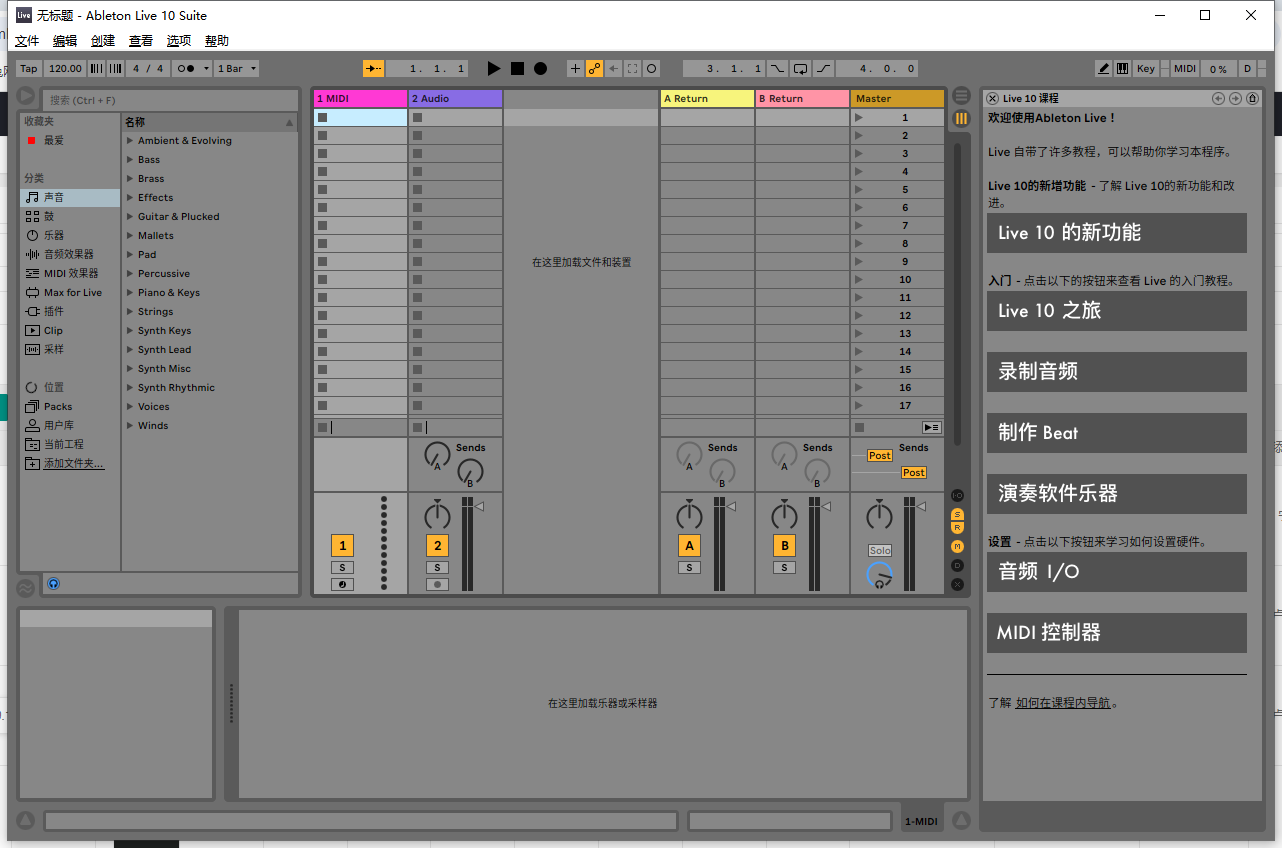
Task: Expand the Winds folder
Action: coord(130,426)
